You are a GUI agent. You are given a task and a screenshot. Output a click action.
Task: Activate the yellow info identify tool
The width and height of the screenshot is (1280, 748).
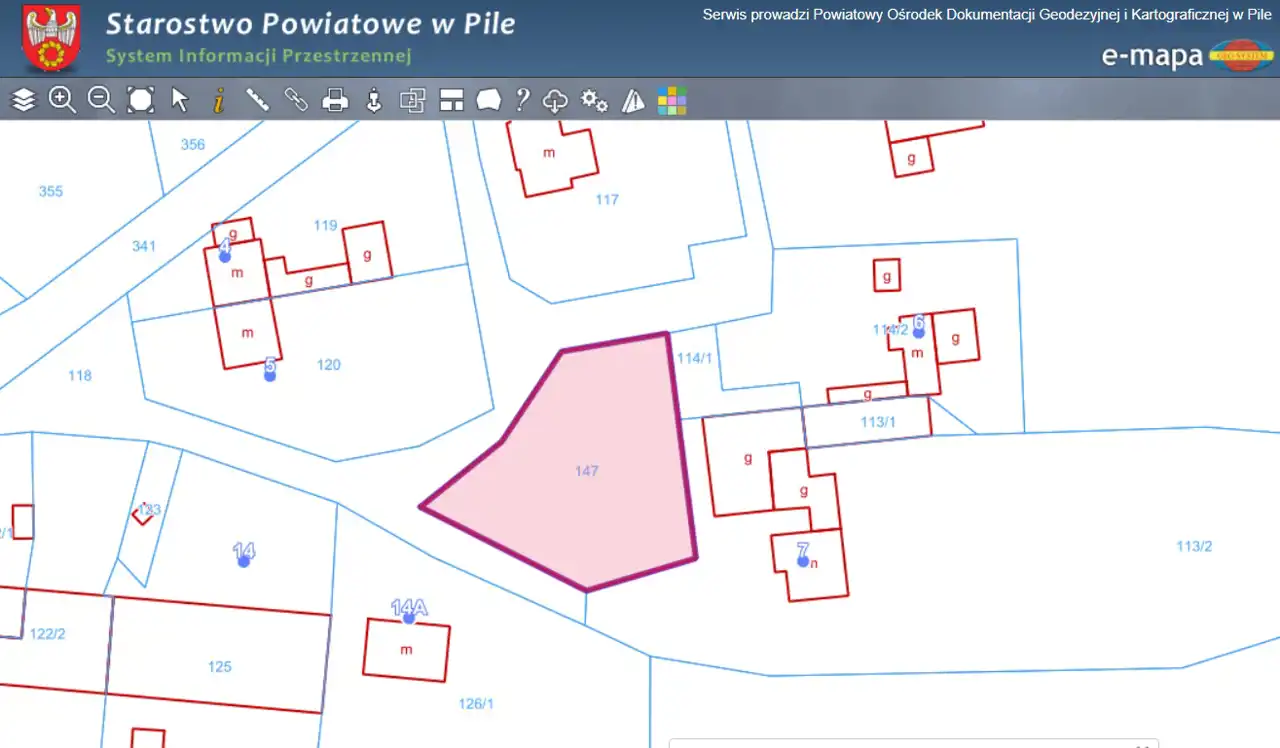[x=218, y=100]
